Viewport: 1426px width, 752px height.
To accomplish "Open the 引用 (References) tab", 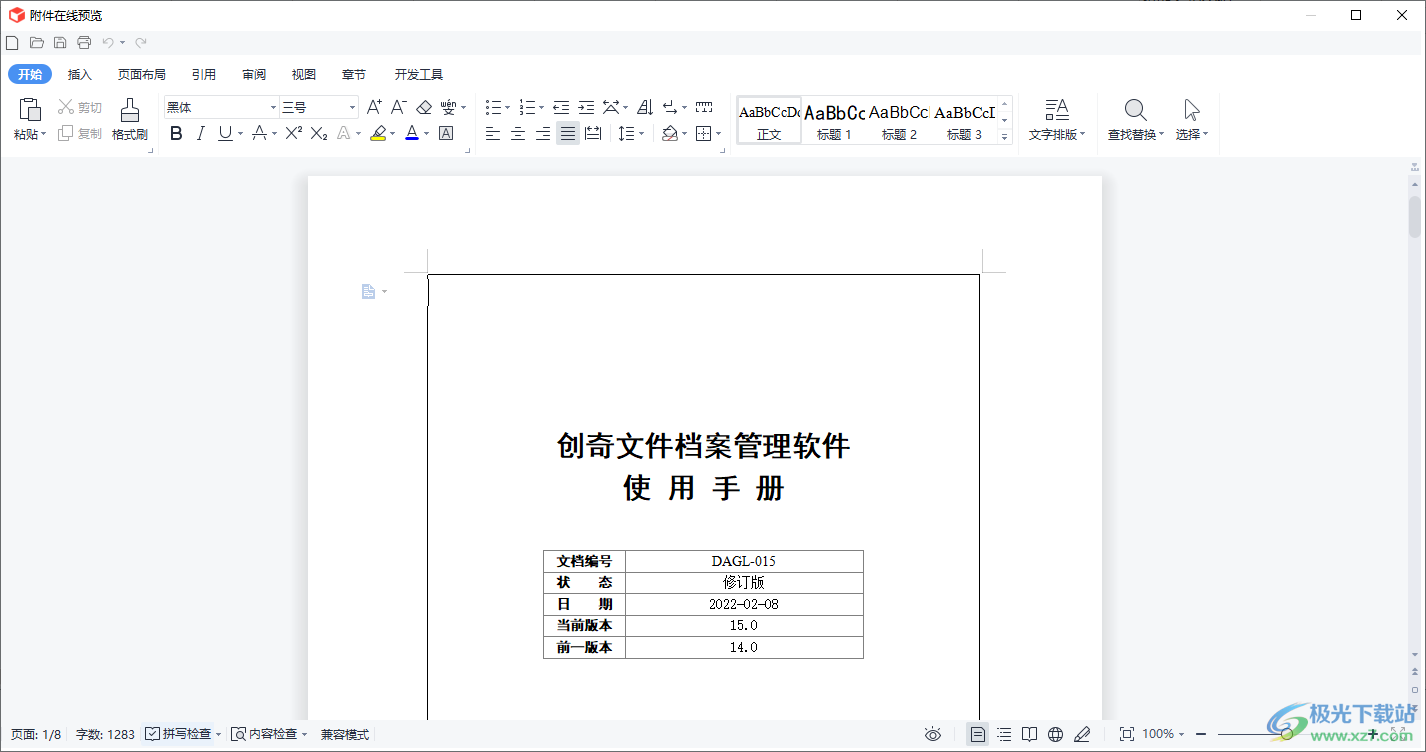I will [x=204, y=74].
